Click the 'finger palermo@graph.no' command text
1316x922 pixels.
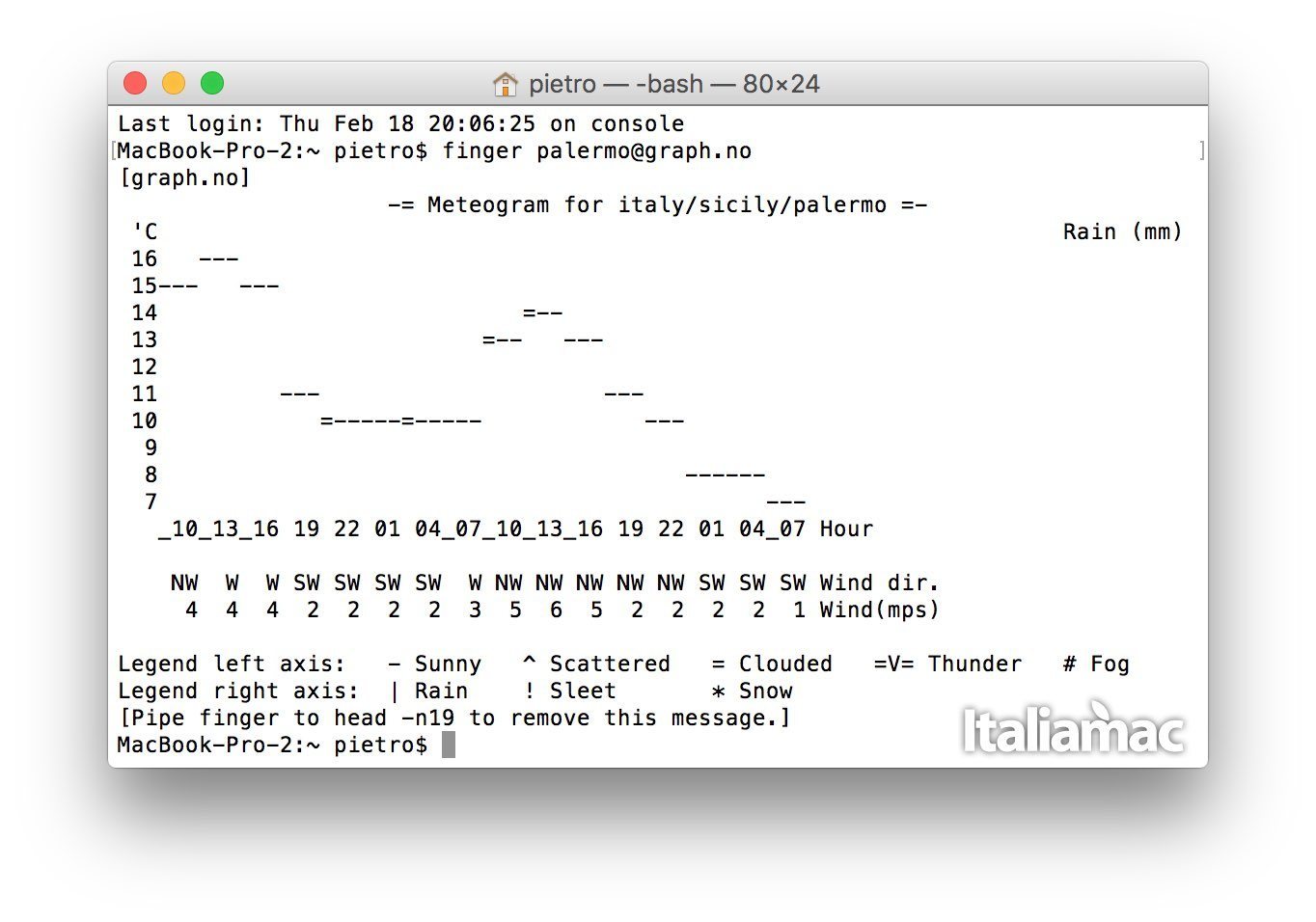click(597, 151)
